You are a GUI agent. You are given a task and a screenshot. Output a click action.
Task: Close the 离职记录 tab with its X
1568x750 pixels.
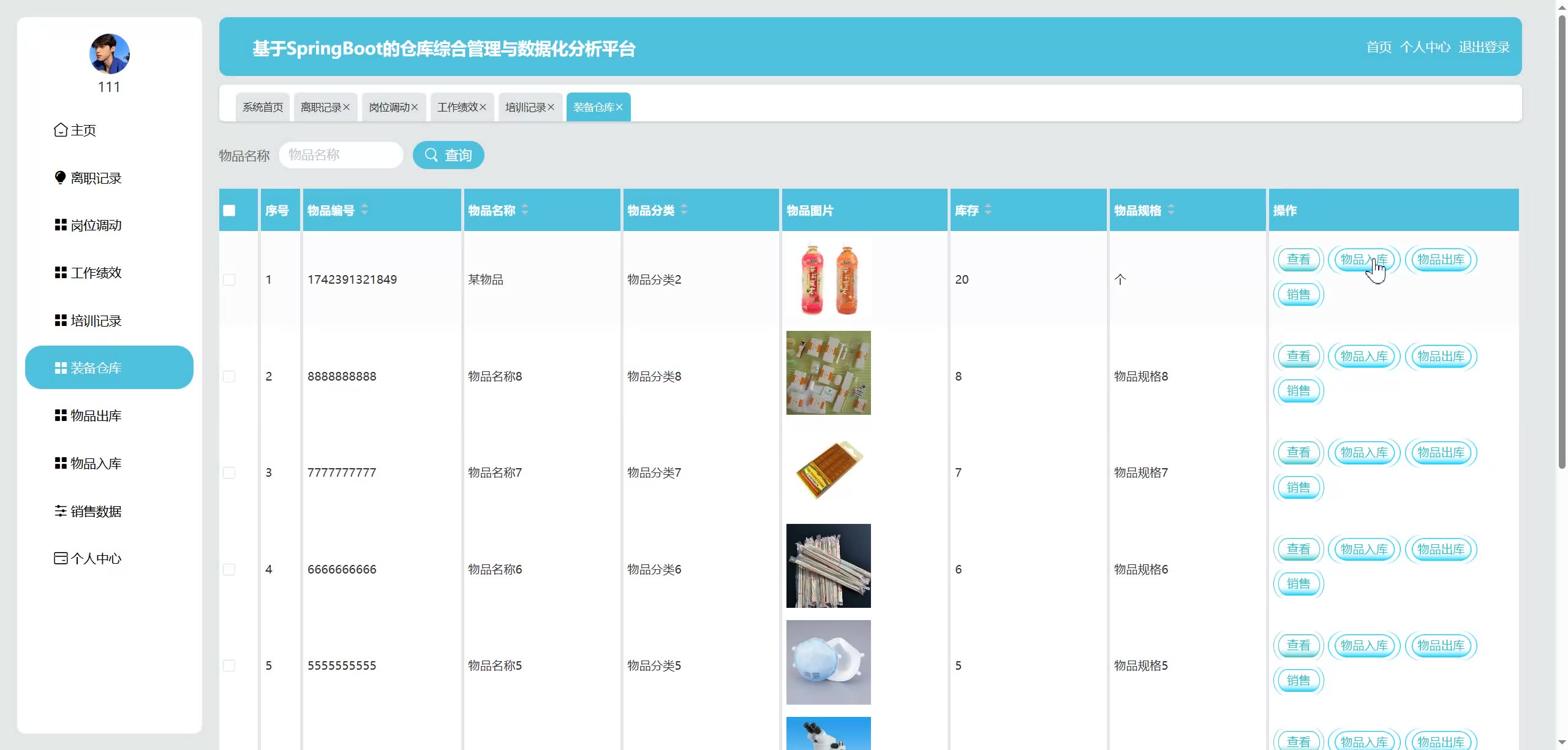pyautogui.click(x=347, y=107)
